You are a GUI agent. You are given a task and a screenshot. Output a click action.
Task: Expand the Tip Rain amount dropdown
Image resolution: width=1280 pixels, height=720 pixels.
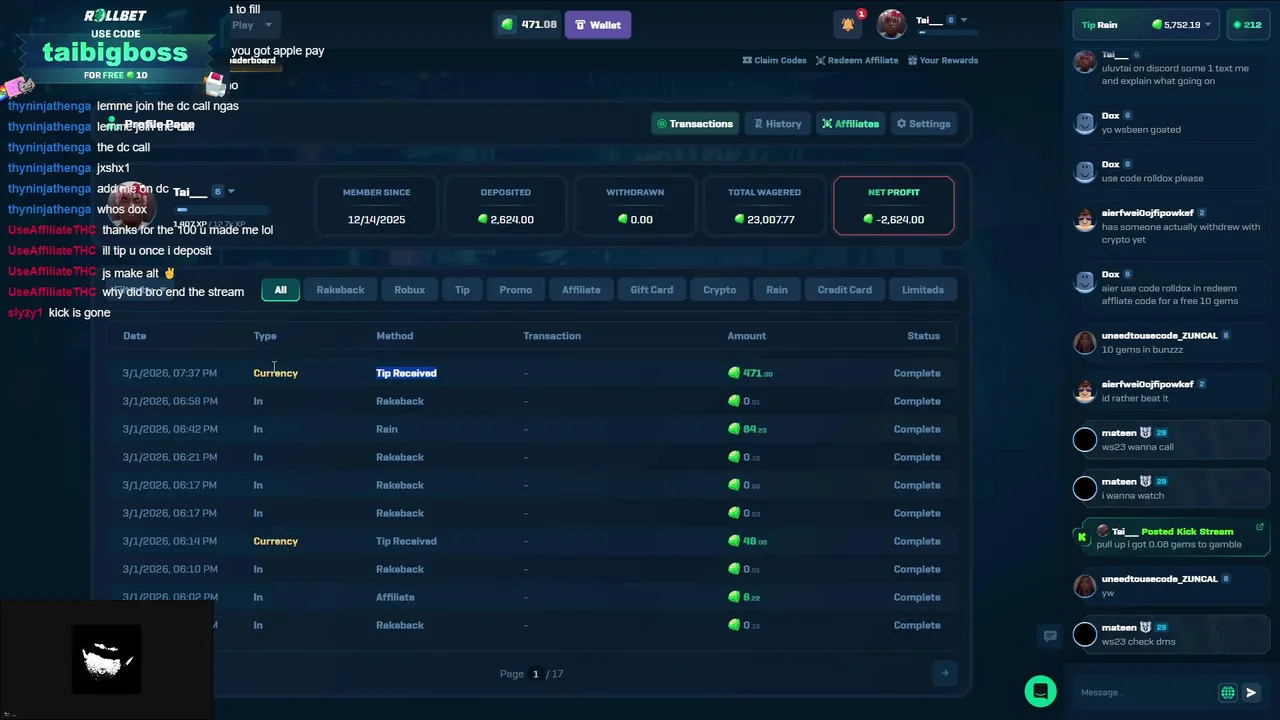1208,25
